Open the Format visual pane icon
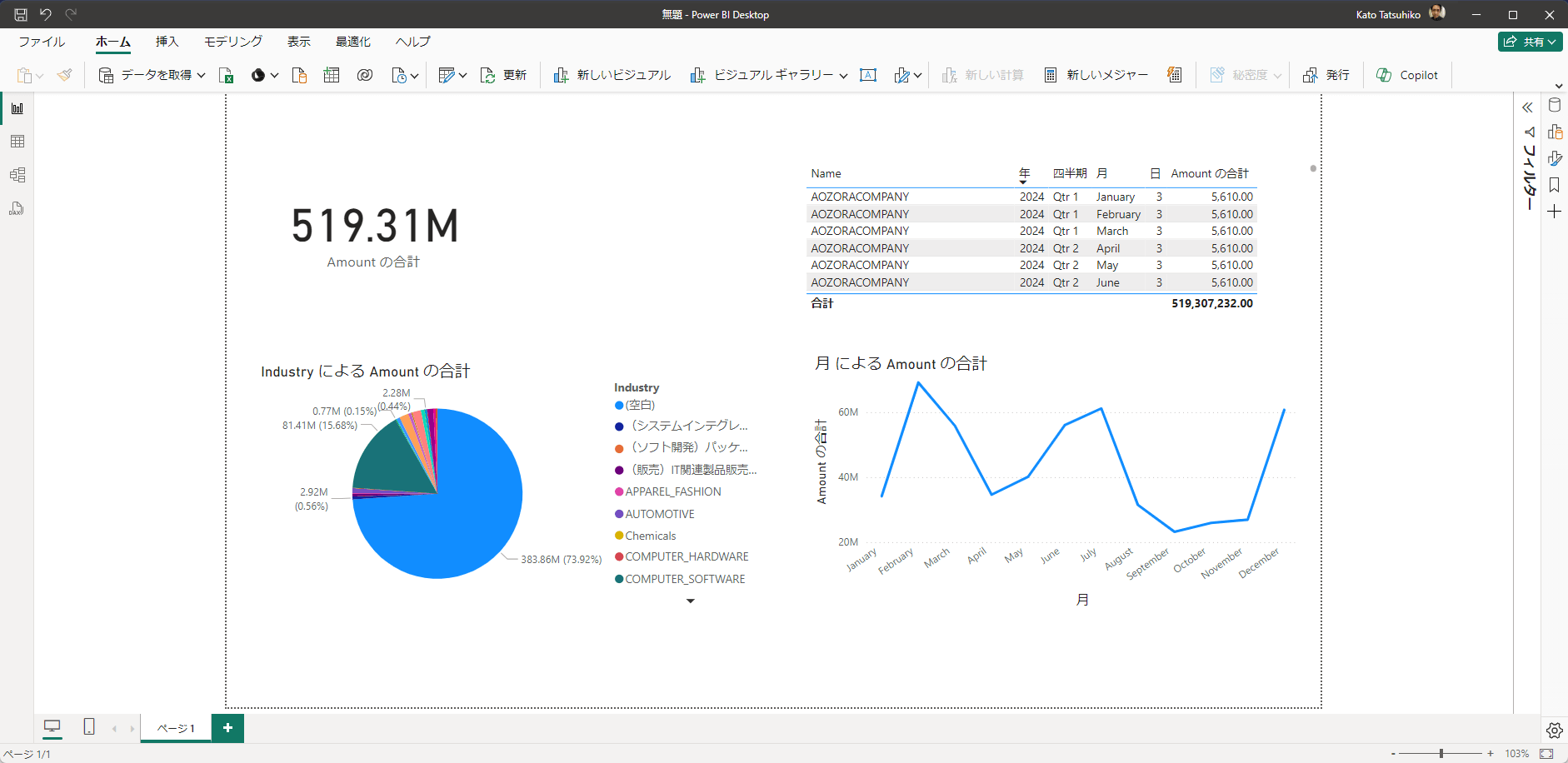 click(1555, 158)
